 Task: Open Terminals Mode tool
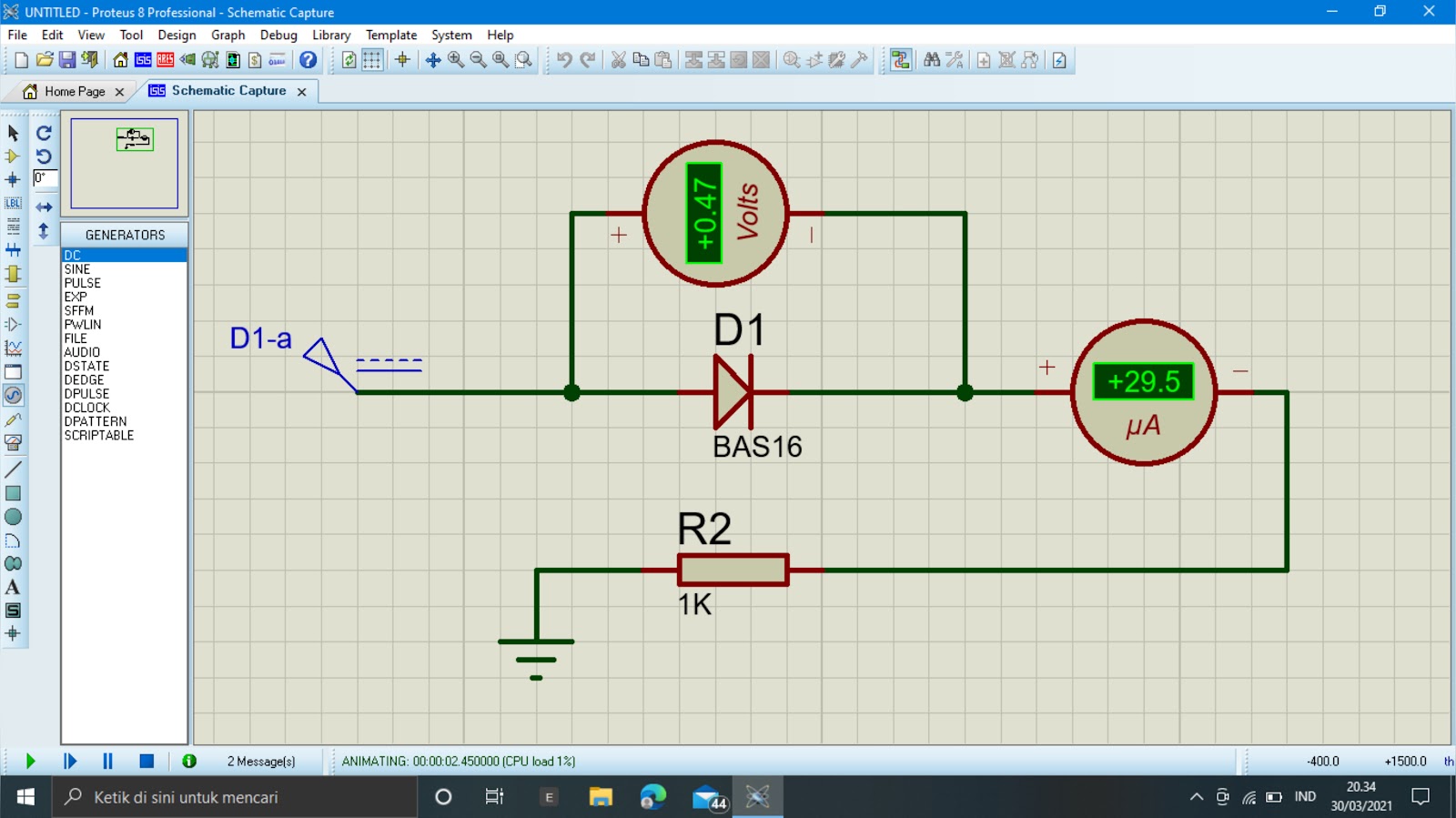(13, 300)
